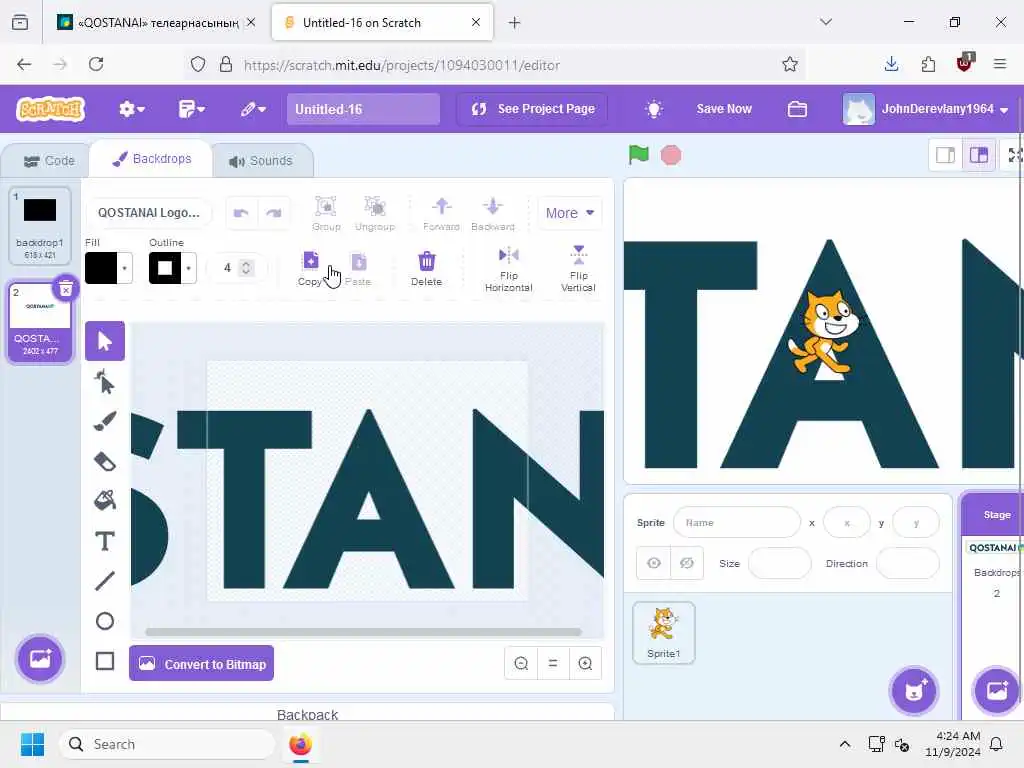
Task: Click the Group icon
Action: click(326, 206)
